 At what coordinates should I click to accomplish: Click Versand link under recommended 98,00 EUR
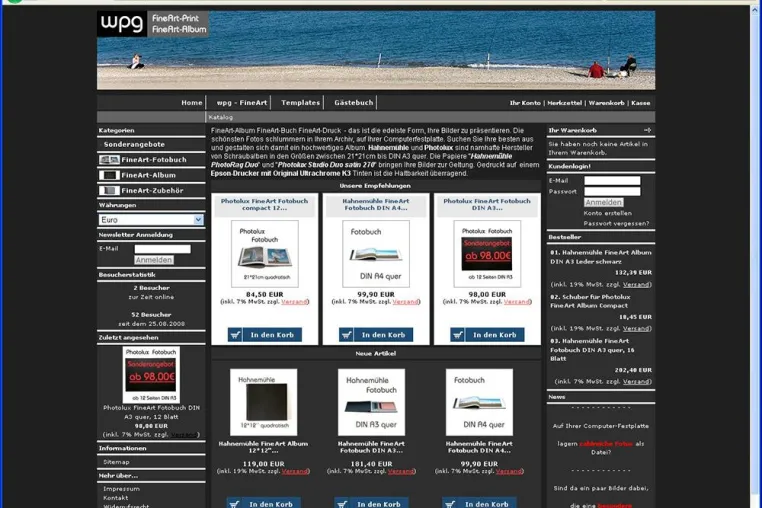coord(517,302)
